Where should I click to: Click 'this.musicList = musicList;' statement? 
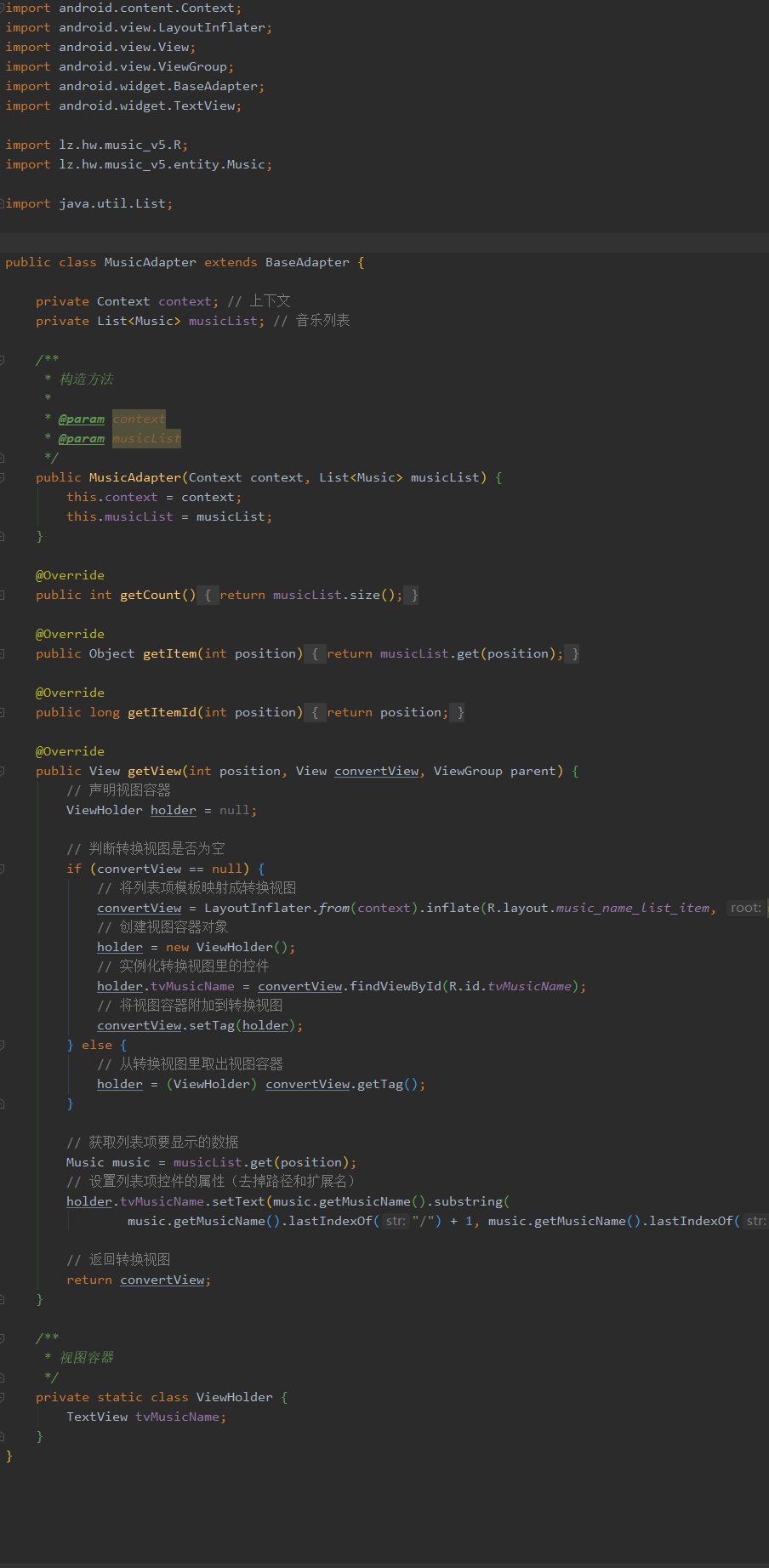(169, 516)
